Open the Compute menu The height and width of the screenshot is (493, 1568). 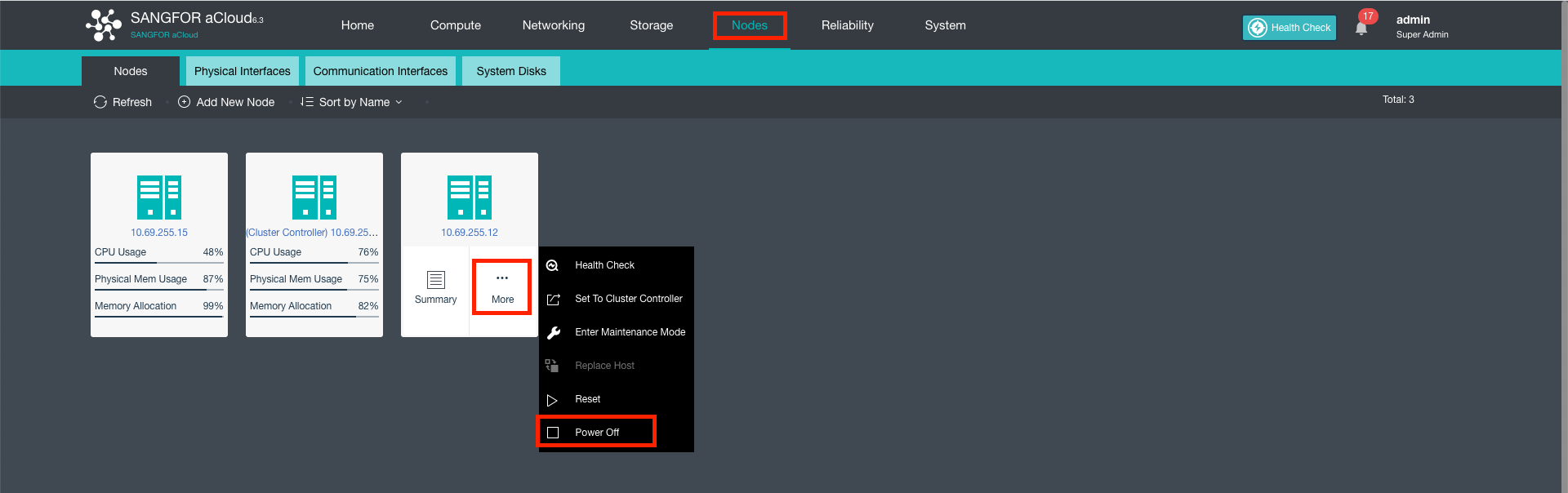456,25
